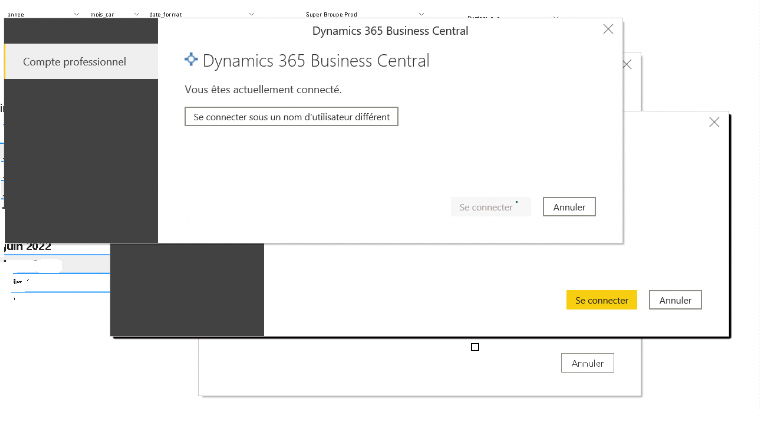This screenshot has height=426, width=760.
Task: Click the yellow Se connecter button
Action: pos(602,300)
